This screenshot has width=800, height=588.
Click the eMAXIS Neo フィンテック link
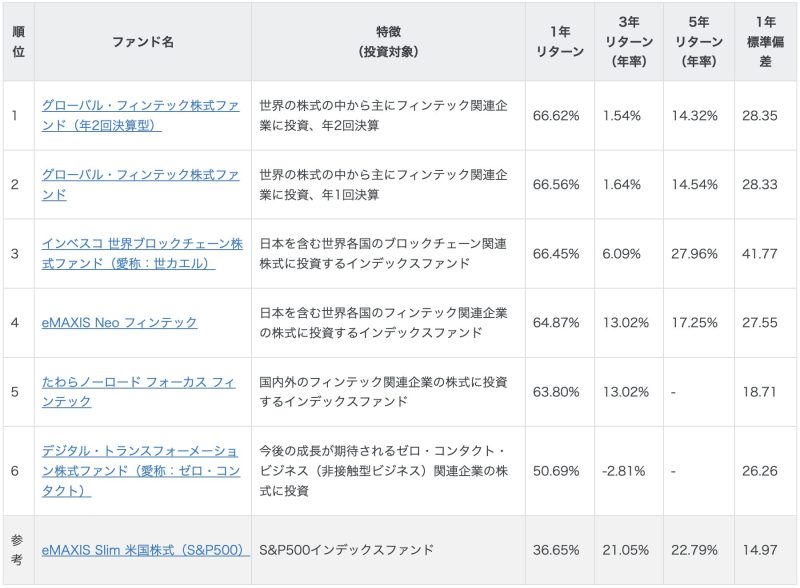click(x=119, y=322)
